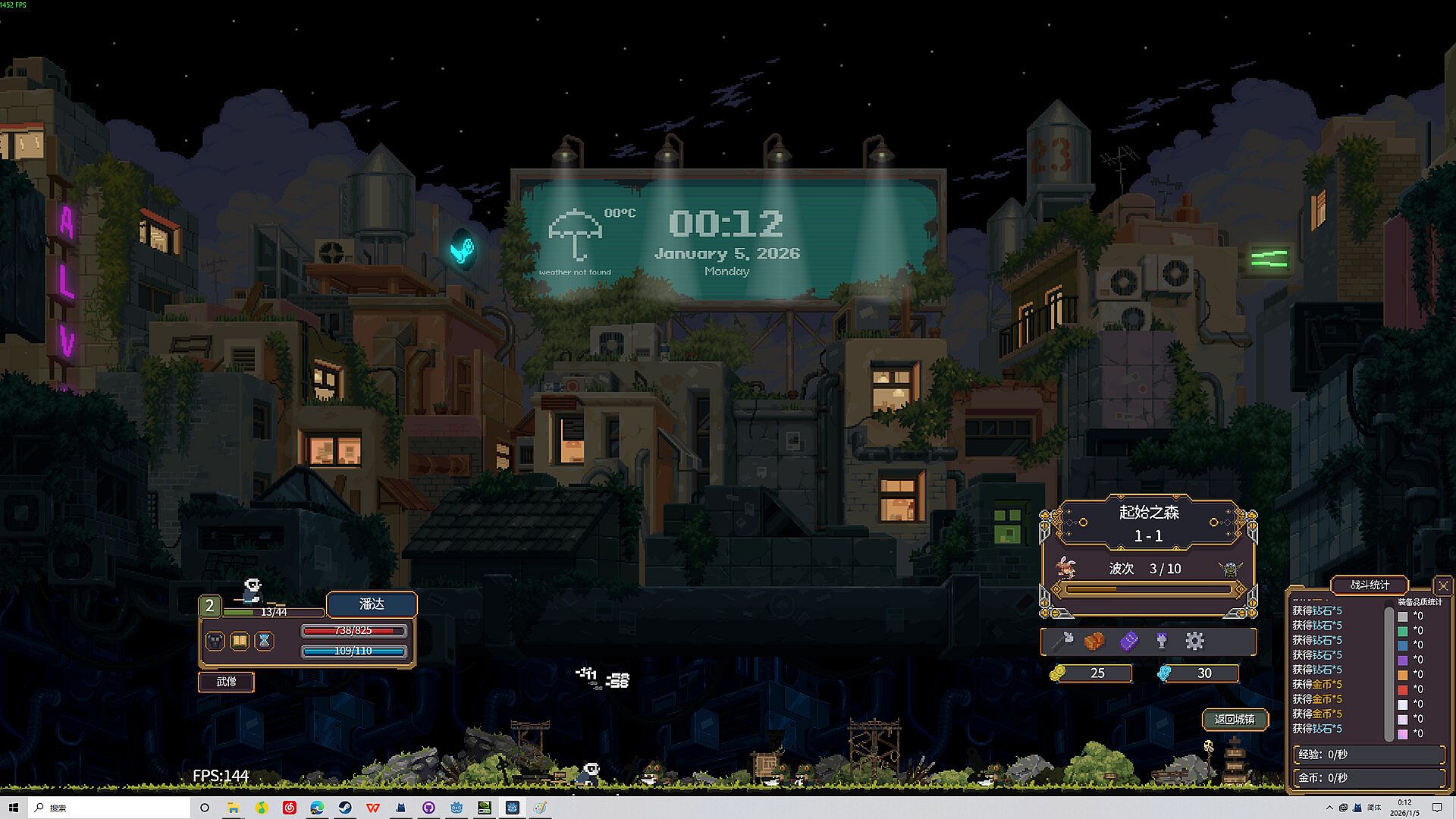Click the demon helmet skill icon
The width and height of the screenshot is (1456, 819).
point(215,642)
